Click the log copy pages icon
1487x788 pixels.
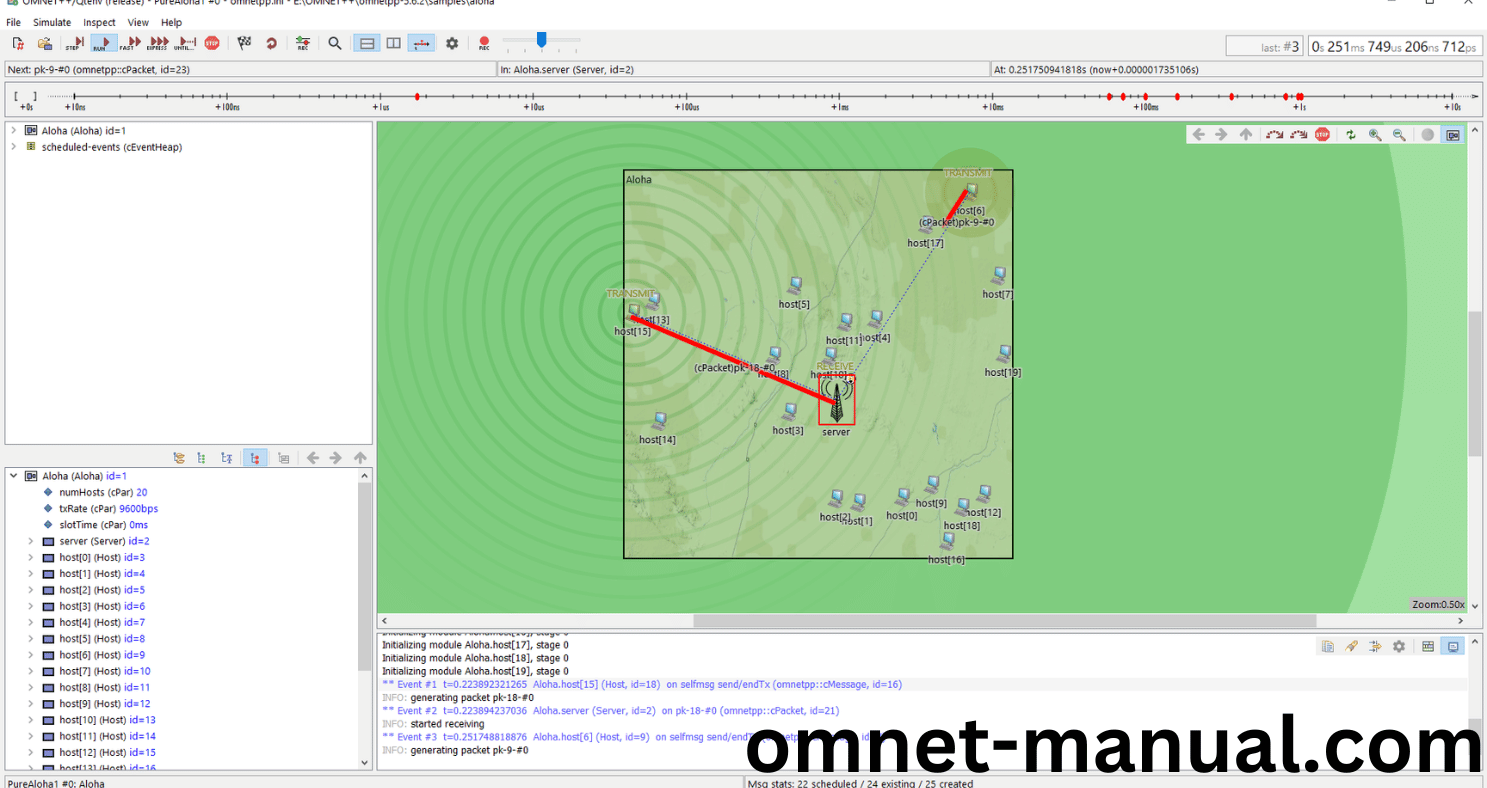1327,646
